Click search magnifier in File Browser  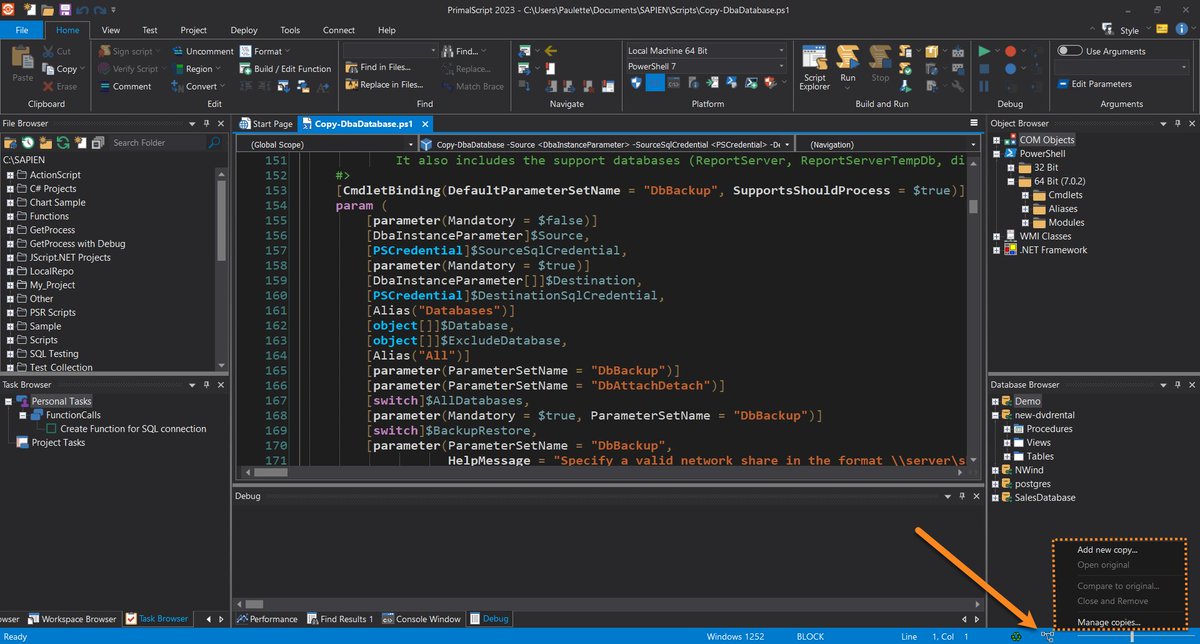214,143
